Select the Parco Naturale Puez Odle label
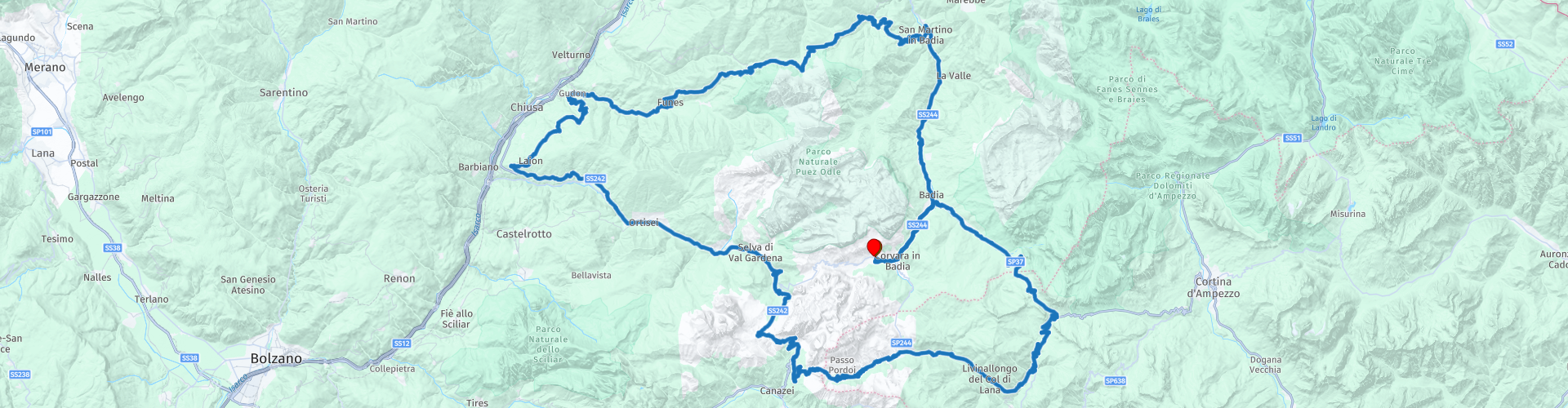 (x=818, y=162)
